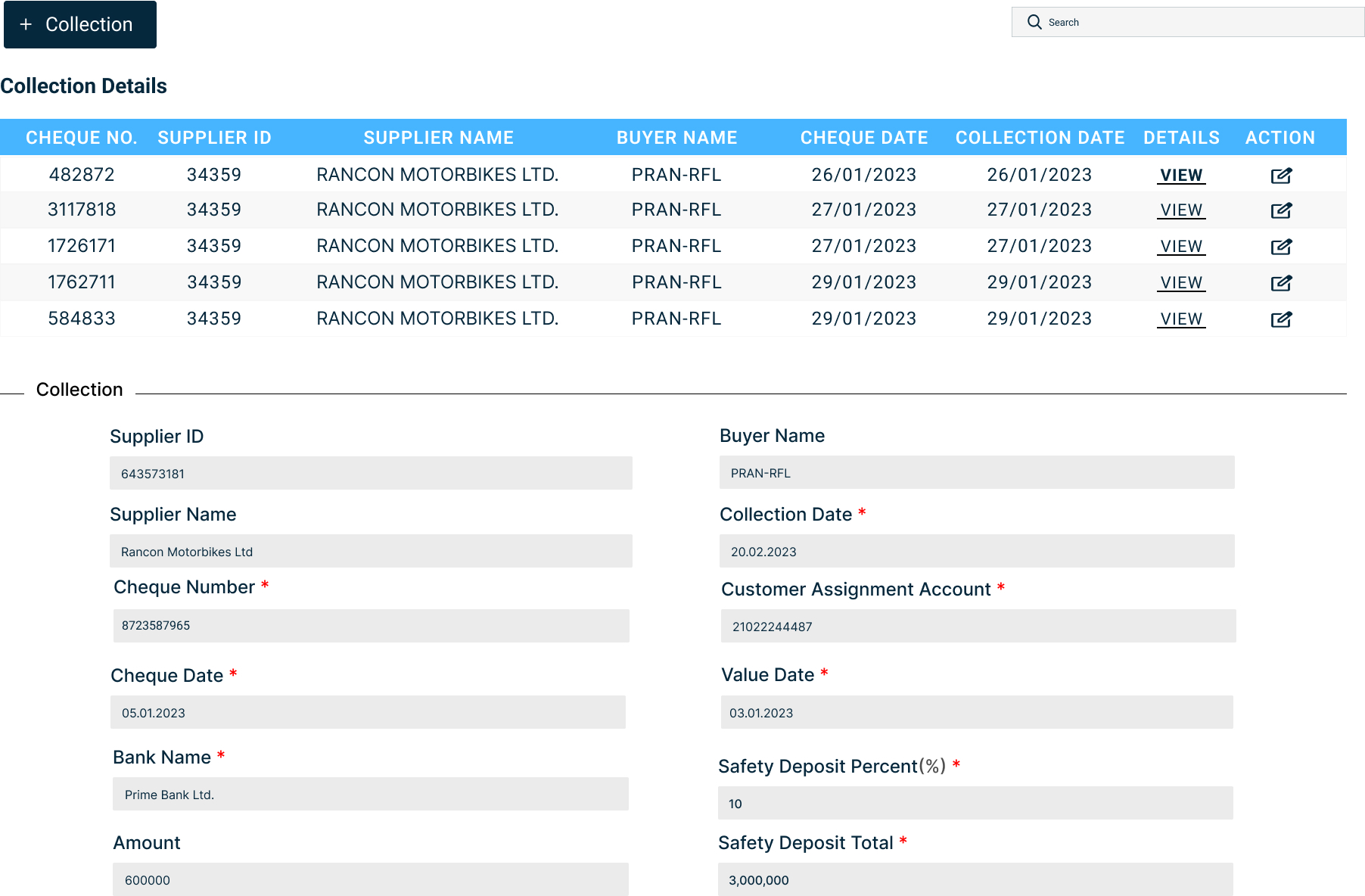Select the Cheque Date field 05.01.2023
1365x896 pixels.
coord(368,712)
